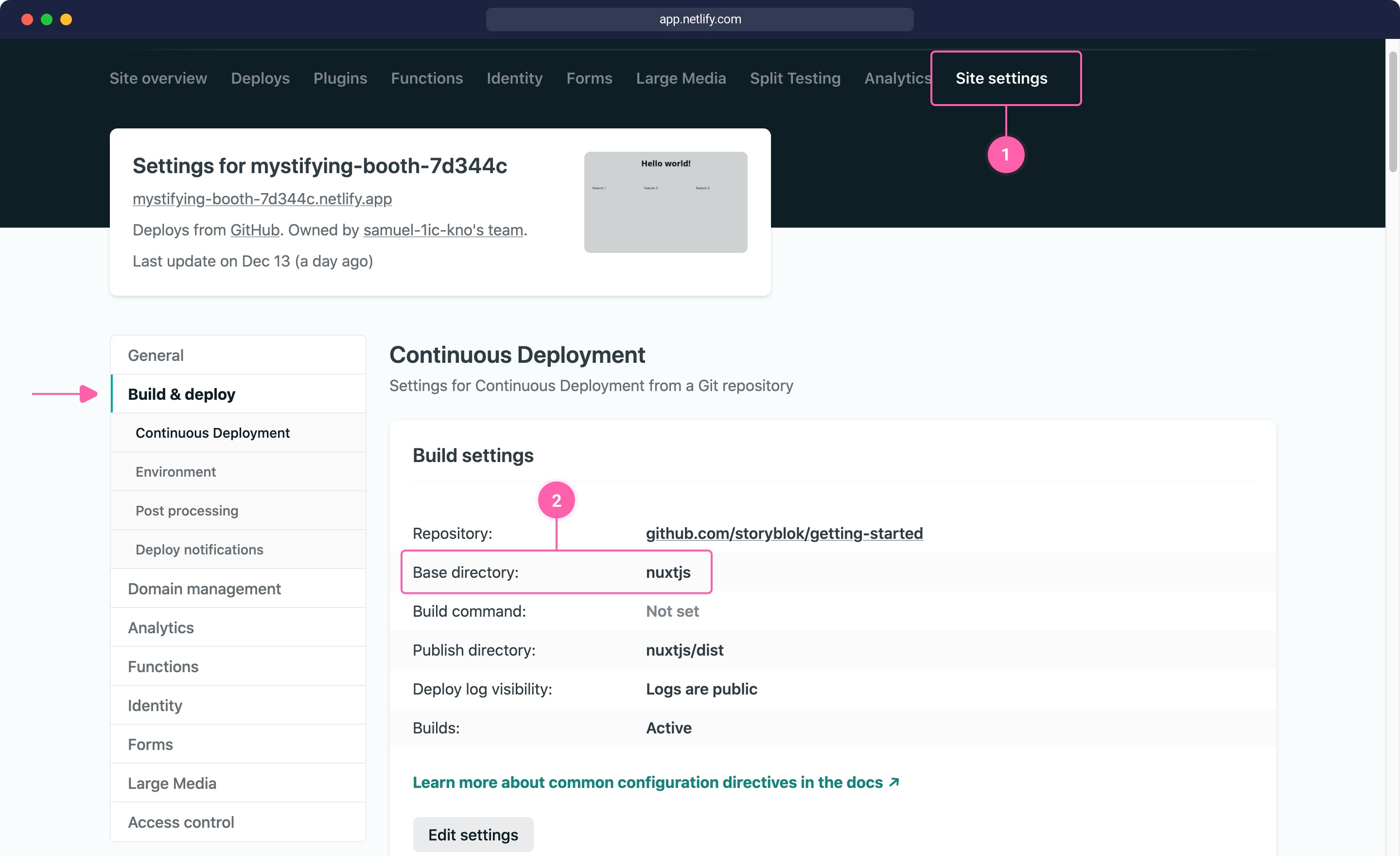Image resolution: width=1400 pixels, height=856 pixels.
Task: Click the Continuous Deployment page heading
Action: click(x=517, y=355)
